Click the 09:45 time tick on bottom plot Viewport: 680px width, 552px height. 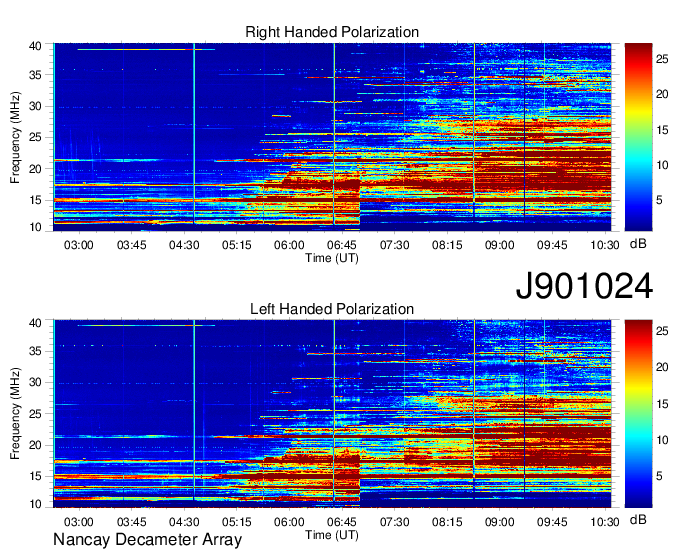coord(552,522)
